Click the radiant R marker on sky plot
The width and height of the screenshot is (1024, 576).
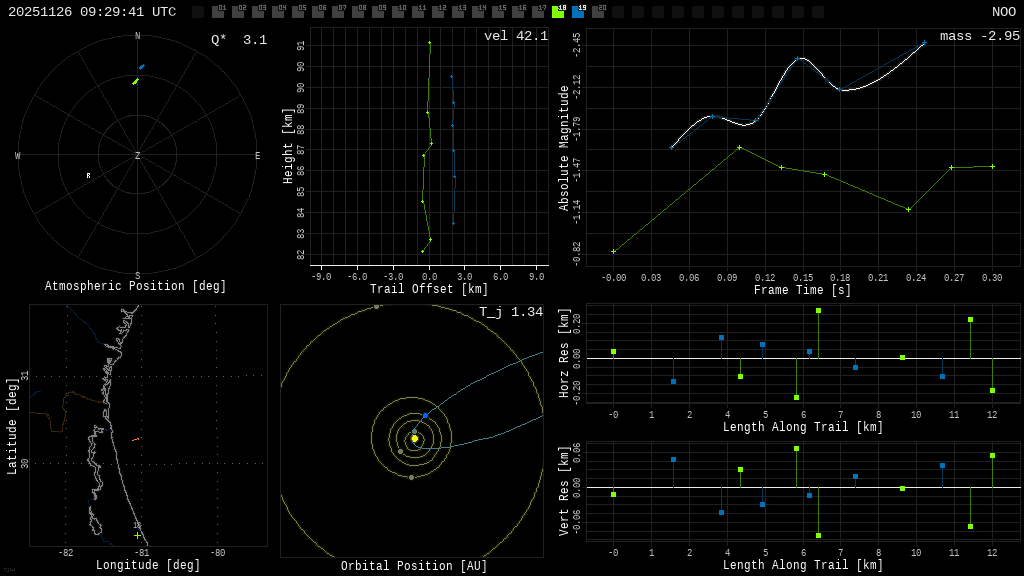point(88,176)
